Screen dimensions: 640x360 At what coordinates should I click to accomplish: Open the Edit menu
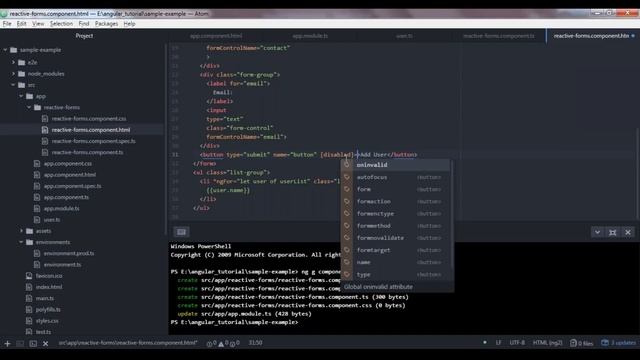point(21,24)
